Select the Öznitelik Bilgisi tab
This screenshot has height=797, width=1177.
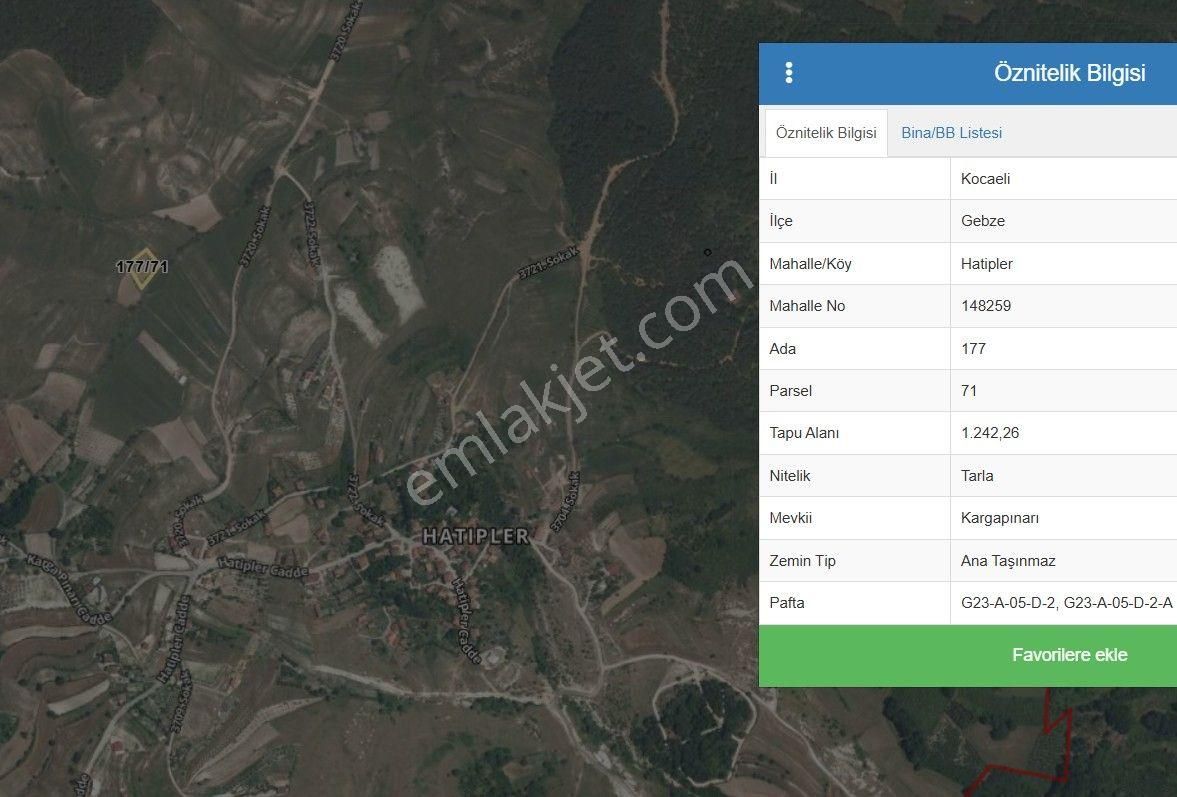[826, 133]
